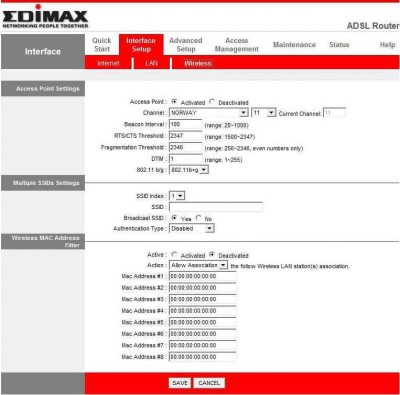Choose Yes for Broadcast SSID

click(x=174, y=218)
